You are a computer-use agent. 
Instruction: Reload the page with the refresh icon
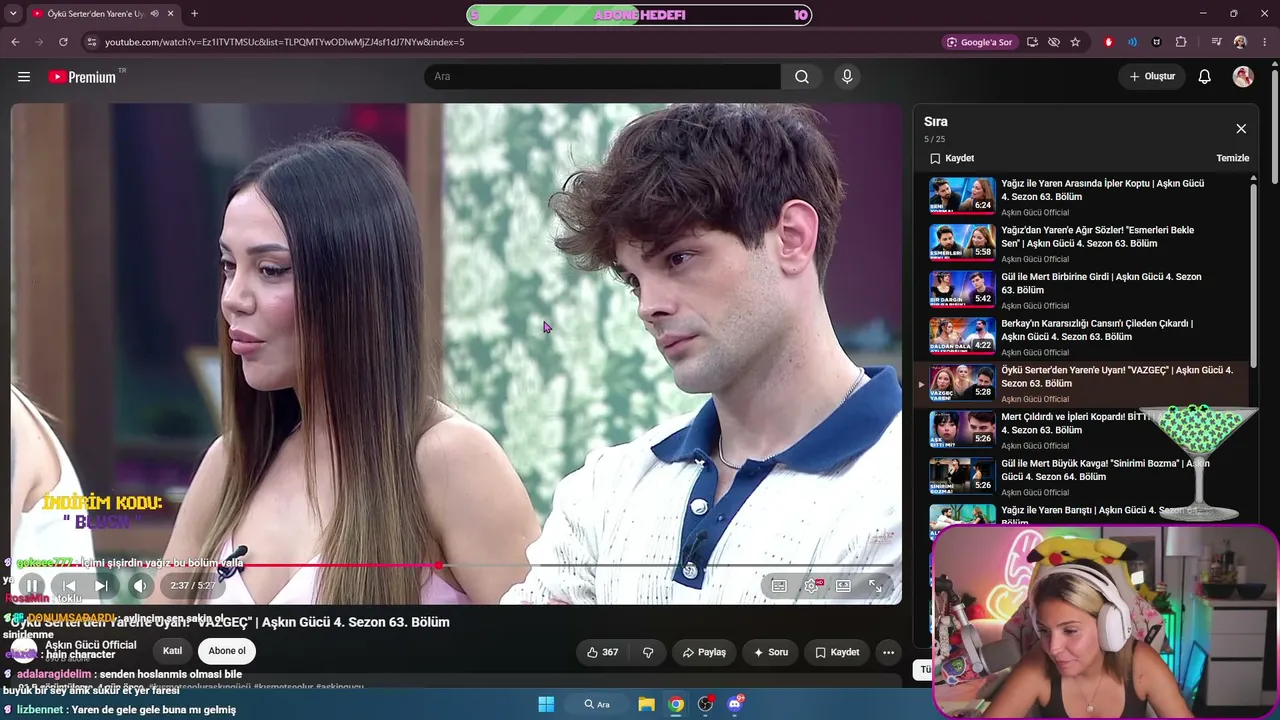click(x=63, y=42)
